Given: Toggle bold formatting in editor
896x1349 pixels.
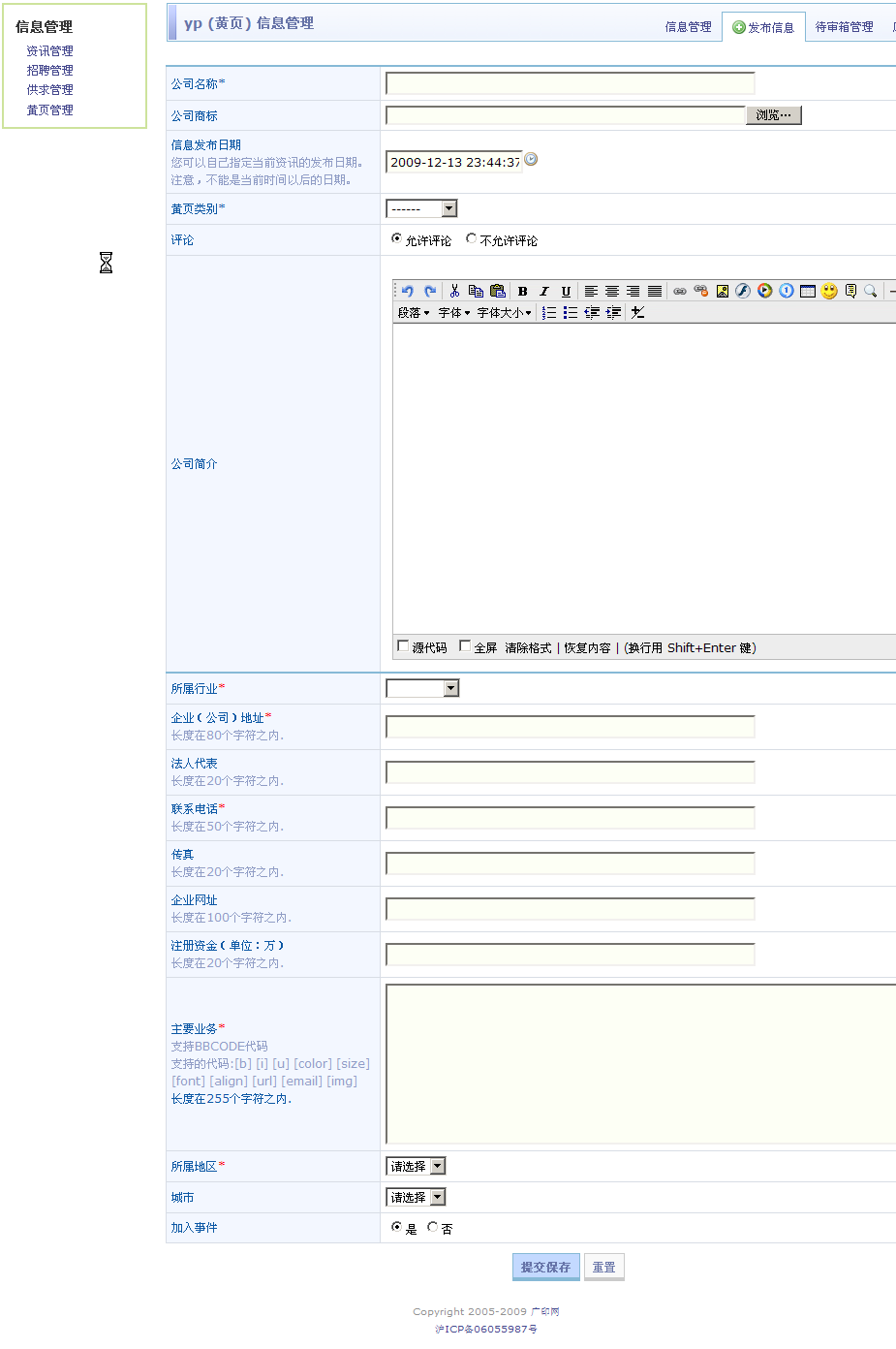Looking at the screenshot, I should click(x=523, y=291).
